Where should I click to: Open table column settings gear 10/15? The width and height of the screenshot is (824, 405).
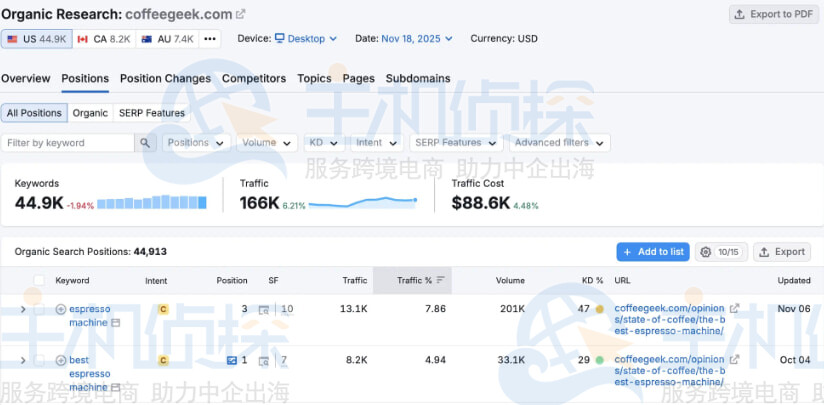[x=721, y=252]
